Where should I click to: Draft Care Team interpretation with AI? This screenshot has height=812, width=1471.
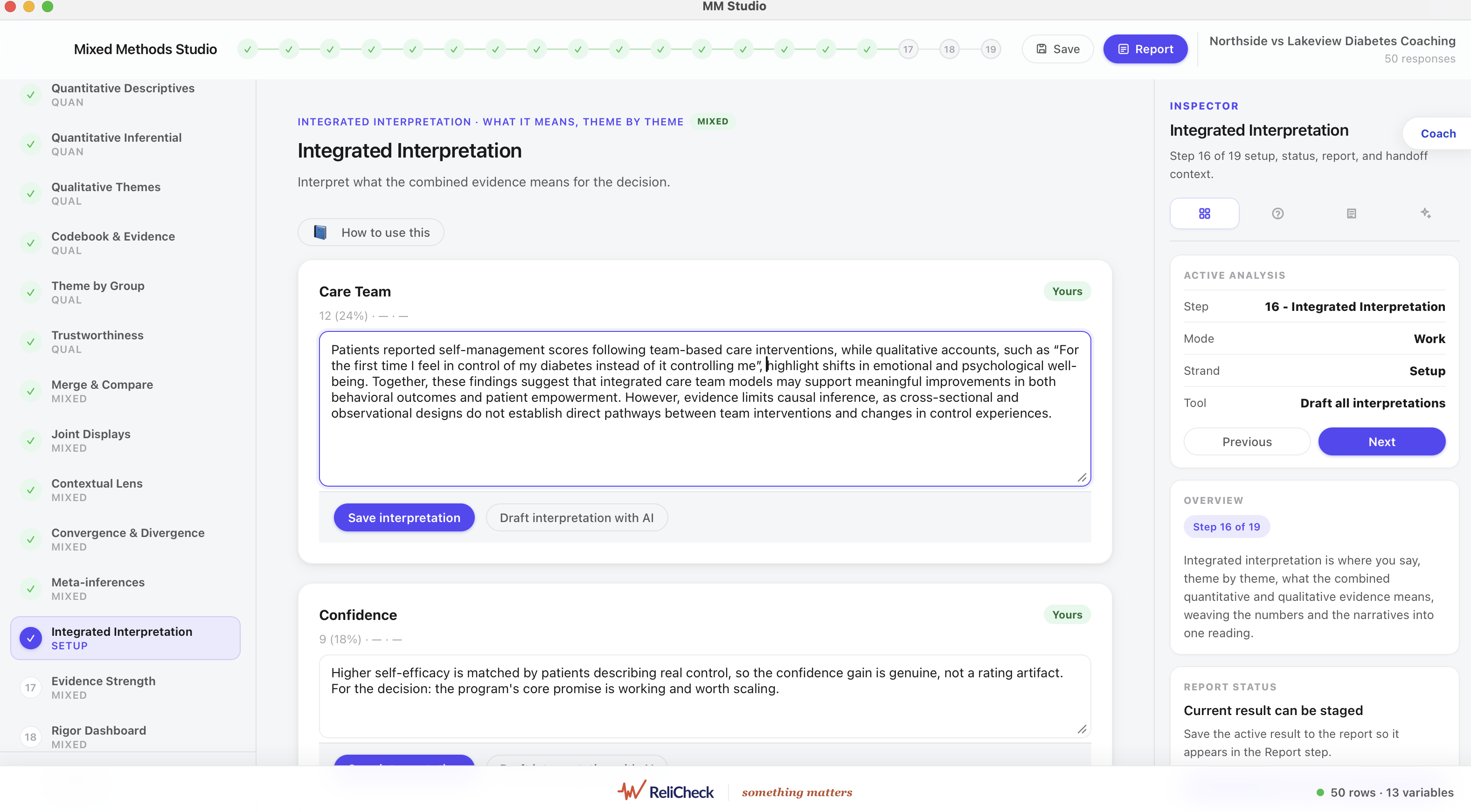tap(577, 517)
